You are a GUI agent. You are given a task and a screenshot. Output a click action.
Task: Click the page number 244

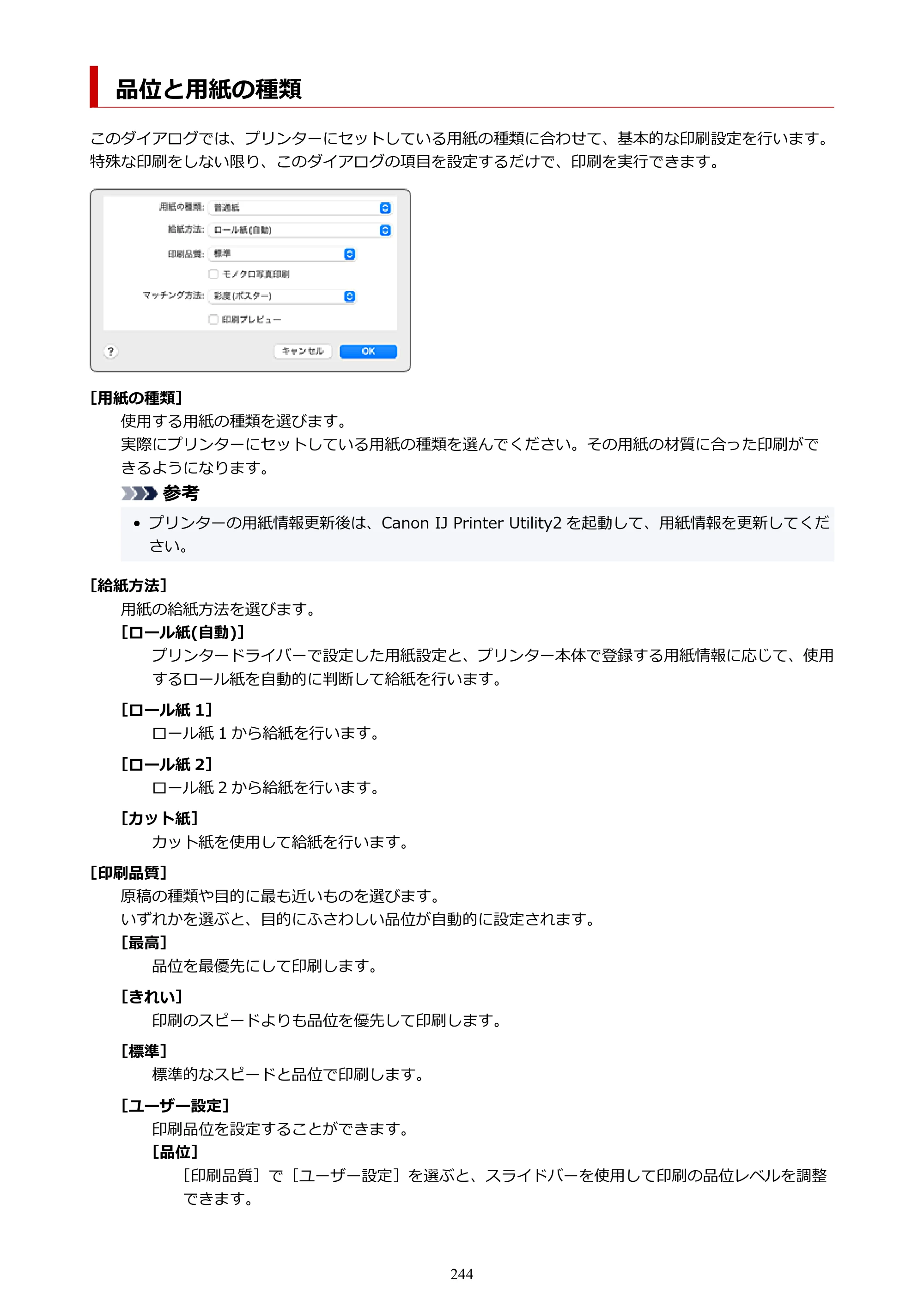pyautogui.click(x=462, y=1274)
